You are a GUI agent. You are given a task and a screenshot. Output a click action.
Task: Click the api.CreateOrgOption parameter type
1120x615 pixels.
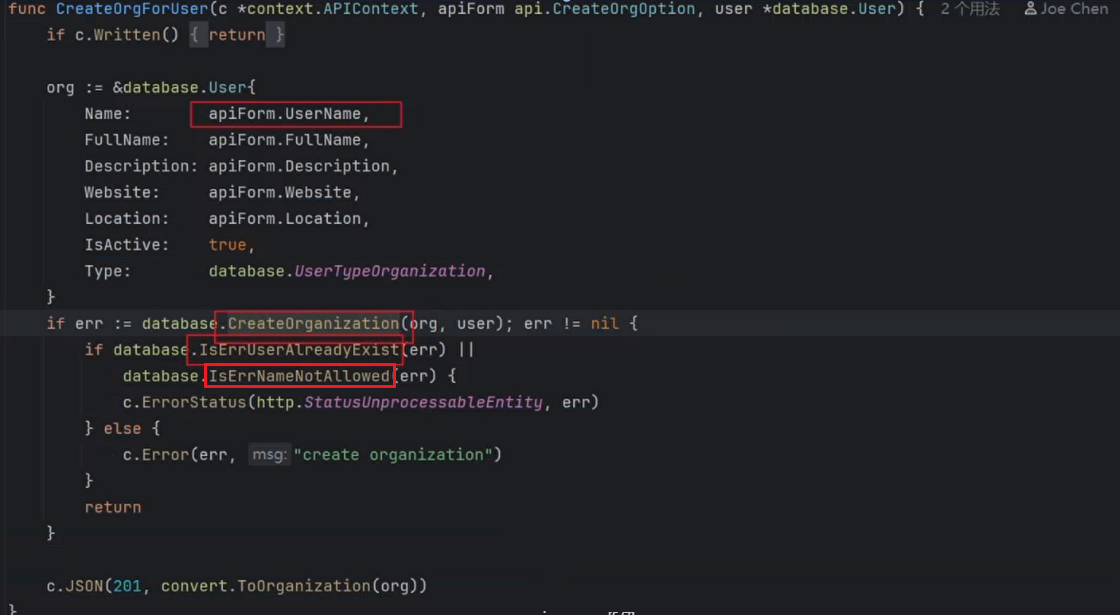604,9
